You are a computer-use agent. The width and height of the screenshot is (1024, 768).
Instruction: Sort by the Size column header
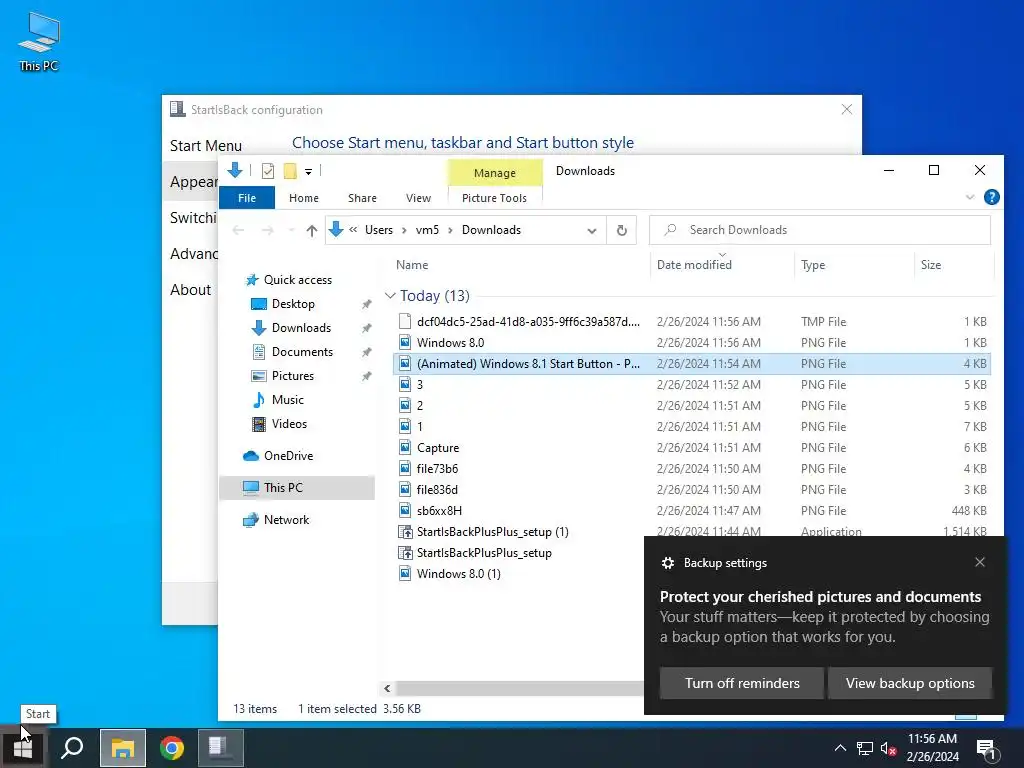click(x=931, y=265)
